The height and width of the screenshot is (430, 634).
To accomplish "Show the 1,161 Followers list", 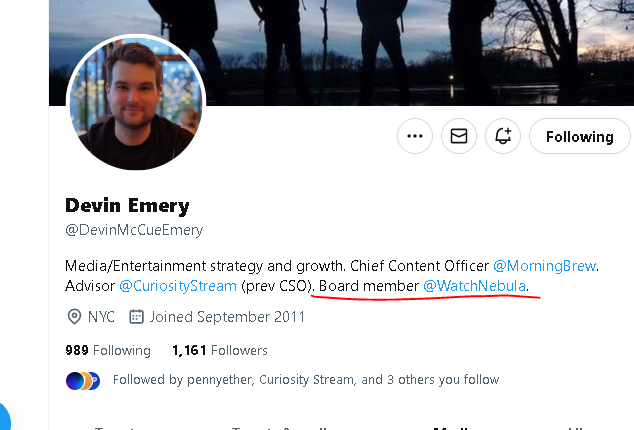I will tap(220, 350).
